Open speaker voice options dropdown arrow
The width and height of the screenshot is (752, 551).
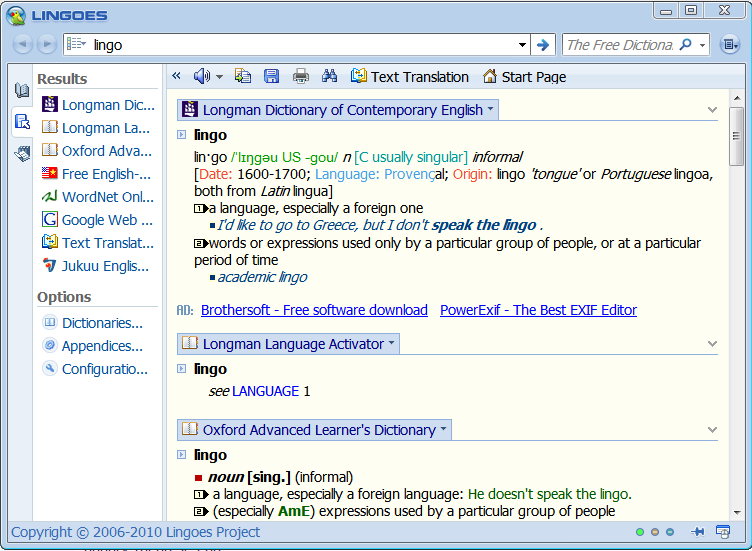pyautogui.click(x=220, y=77)
